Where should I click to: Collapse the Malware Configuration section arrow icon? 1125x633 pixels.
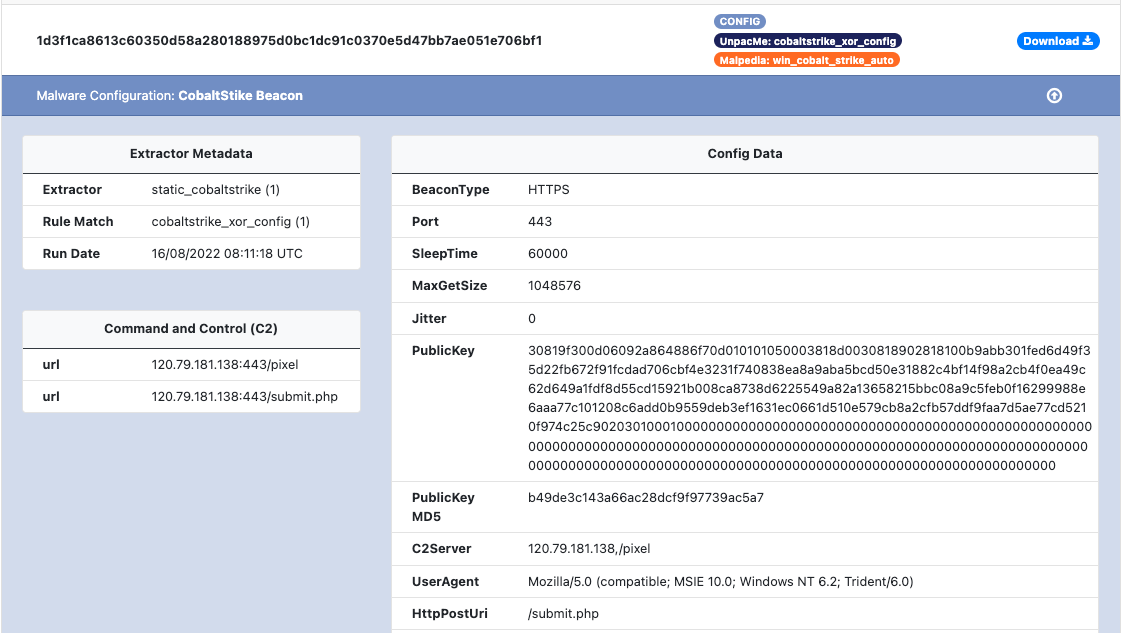pos(1054,95)
